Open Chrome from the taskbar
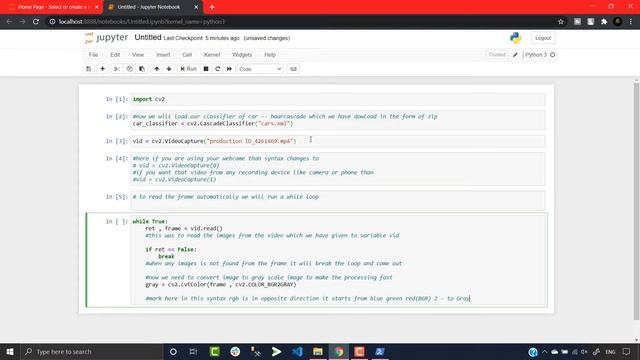The width and height of the screenshot is (640, 360). point(339,351)
